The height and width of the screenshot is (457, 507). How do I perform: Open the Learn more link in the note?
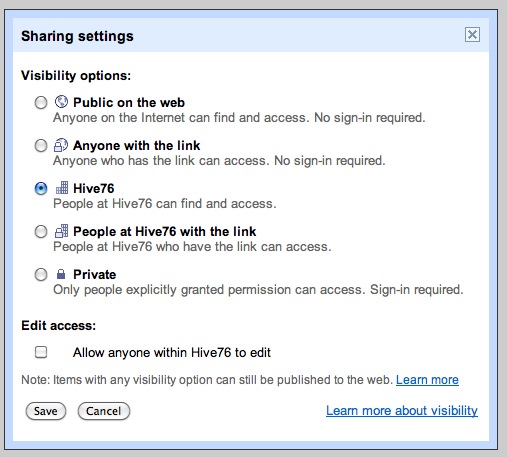427,380
